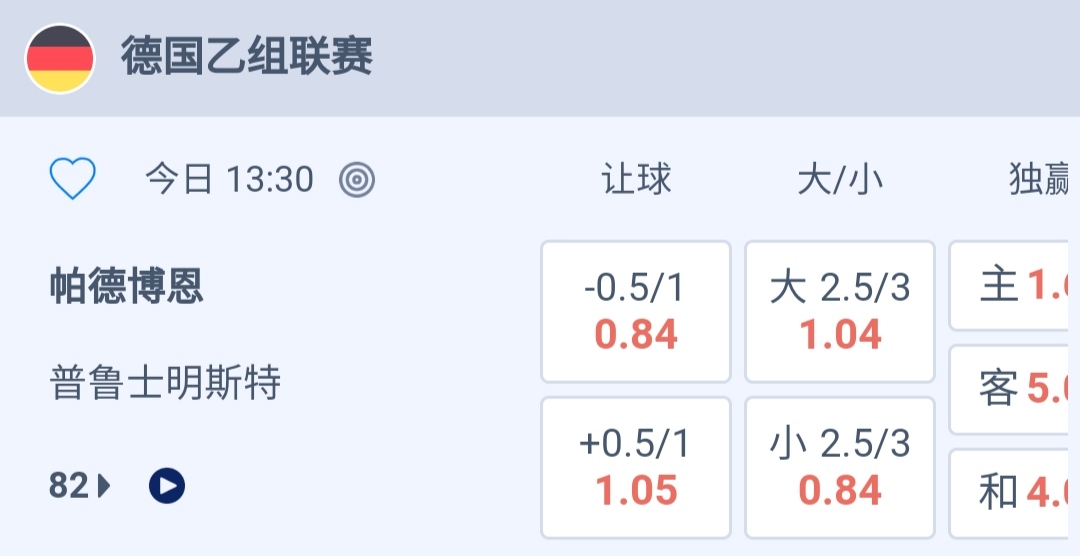Tap the small triangle arrow beside 82

click(105, 486)
